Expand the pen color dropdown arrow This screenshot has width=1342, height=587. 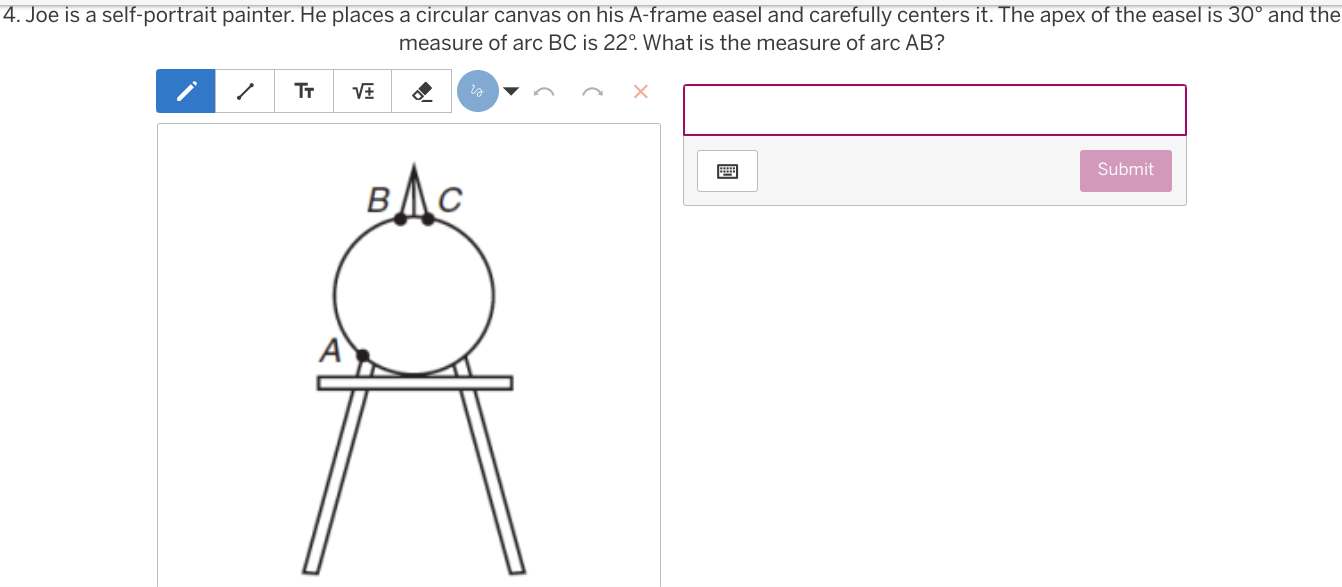511,92
